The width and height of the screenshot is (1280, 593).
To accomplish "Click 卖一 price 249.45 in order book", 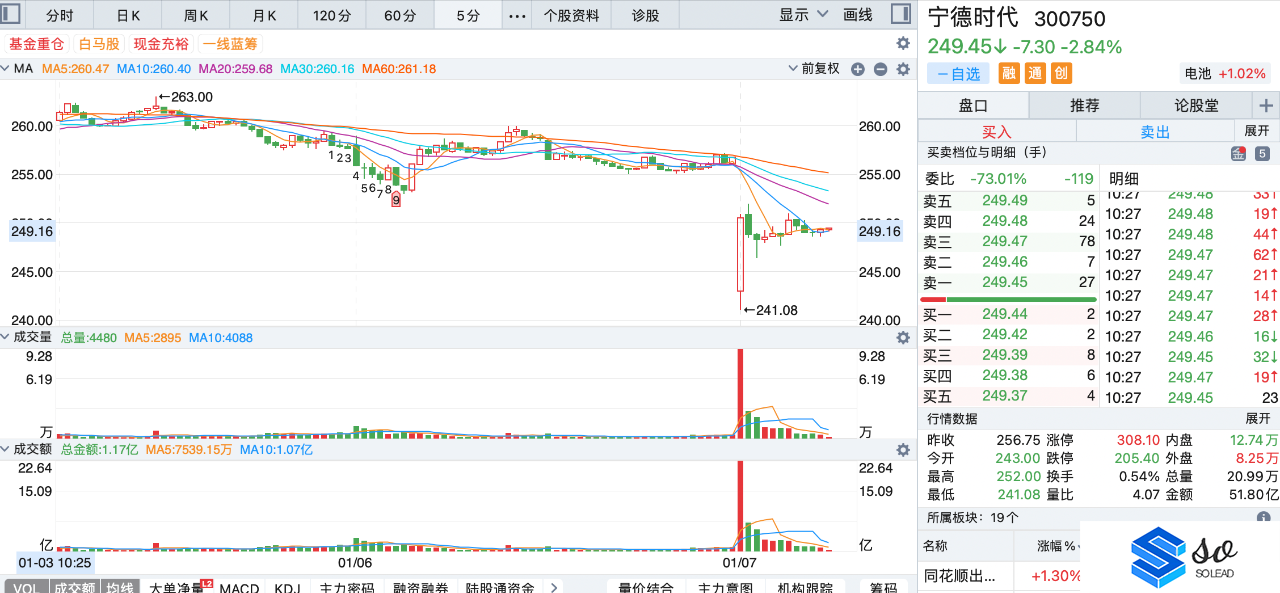I will pyautogui.click(x=1004, y=282).
